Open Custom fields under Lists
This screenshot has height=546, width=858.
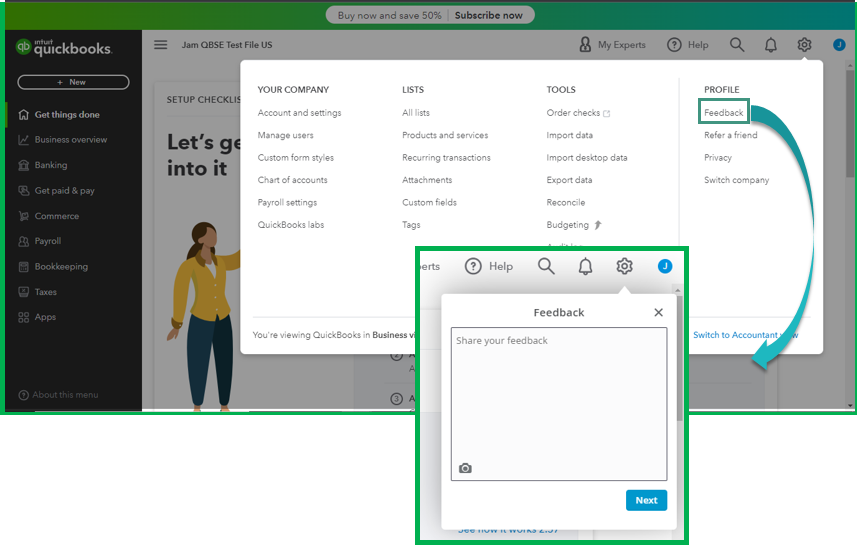tap(429, 202)
